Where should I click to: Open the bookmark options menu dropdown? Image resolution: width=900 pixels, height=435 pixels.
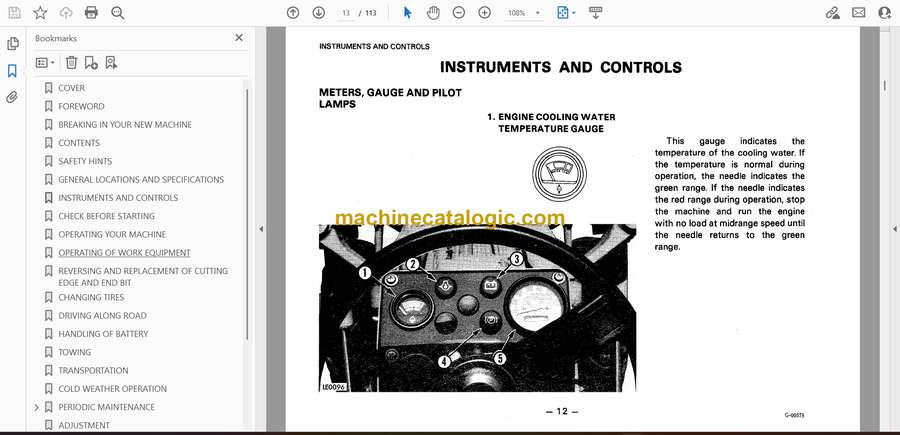click(x=45, y=63)
